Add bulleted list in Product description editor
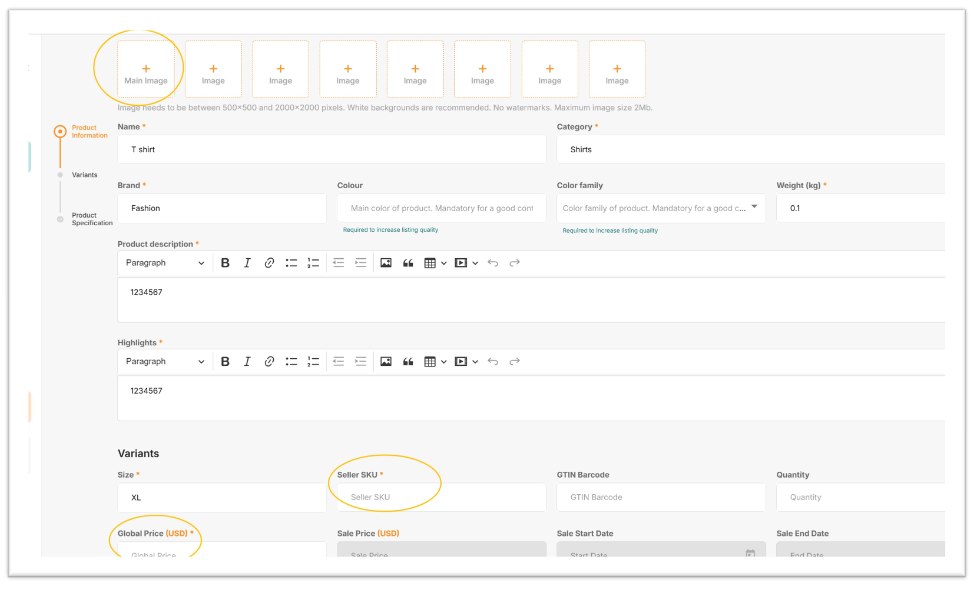The height and width of the screenshot is (595, 974). coord(291,263)
